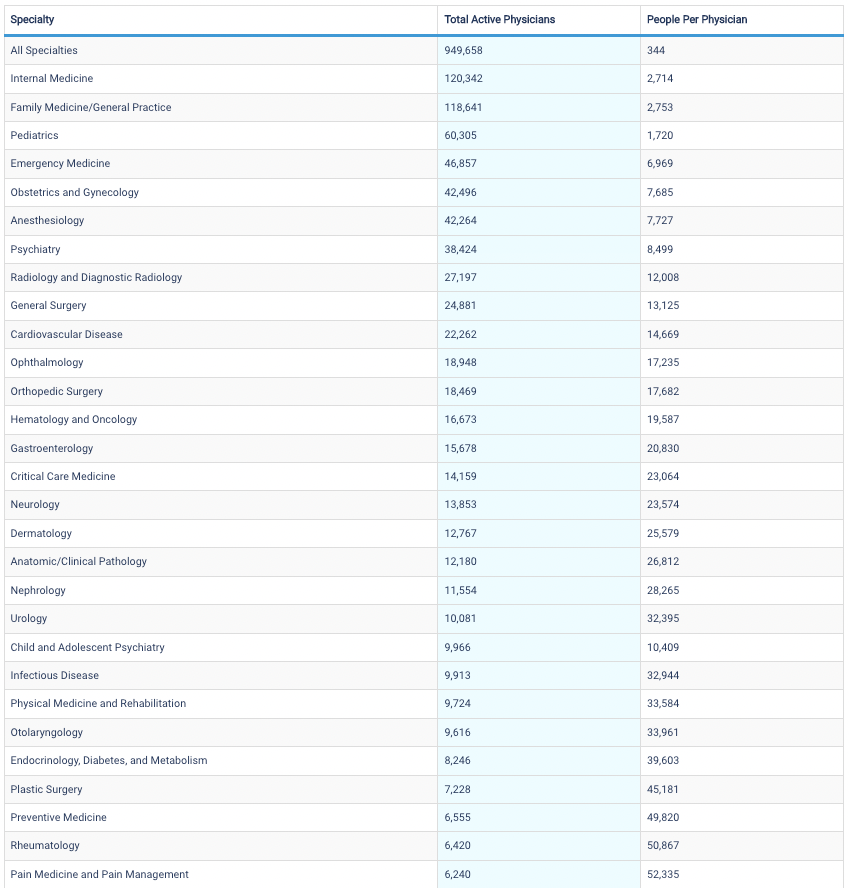Select the All Specialties row label
849x888 pixels.
[x=44, y=50]
